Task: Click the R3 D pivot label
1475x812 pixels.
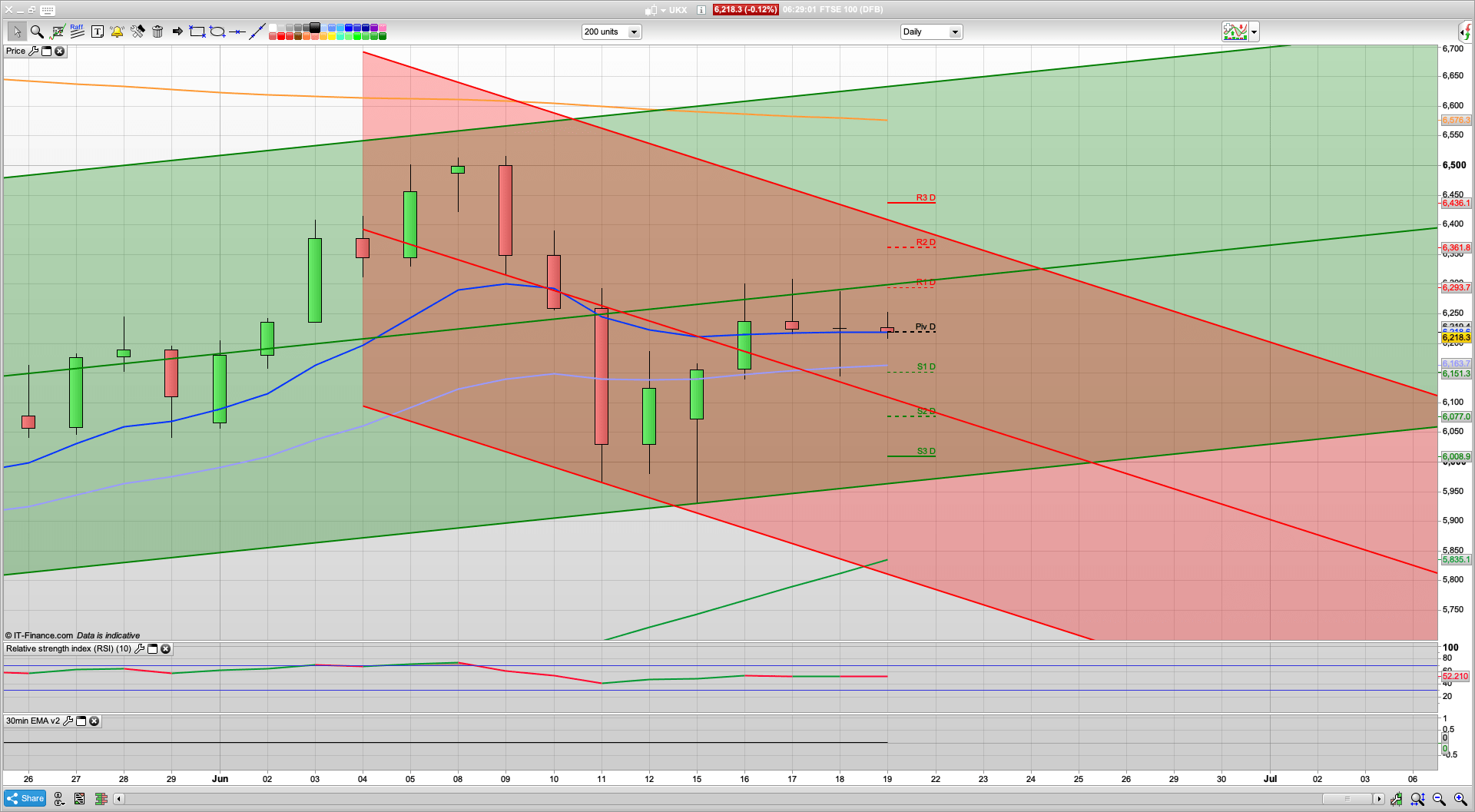Action: tap(926, 198)
